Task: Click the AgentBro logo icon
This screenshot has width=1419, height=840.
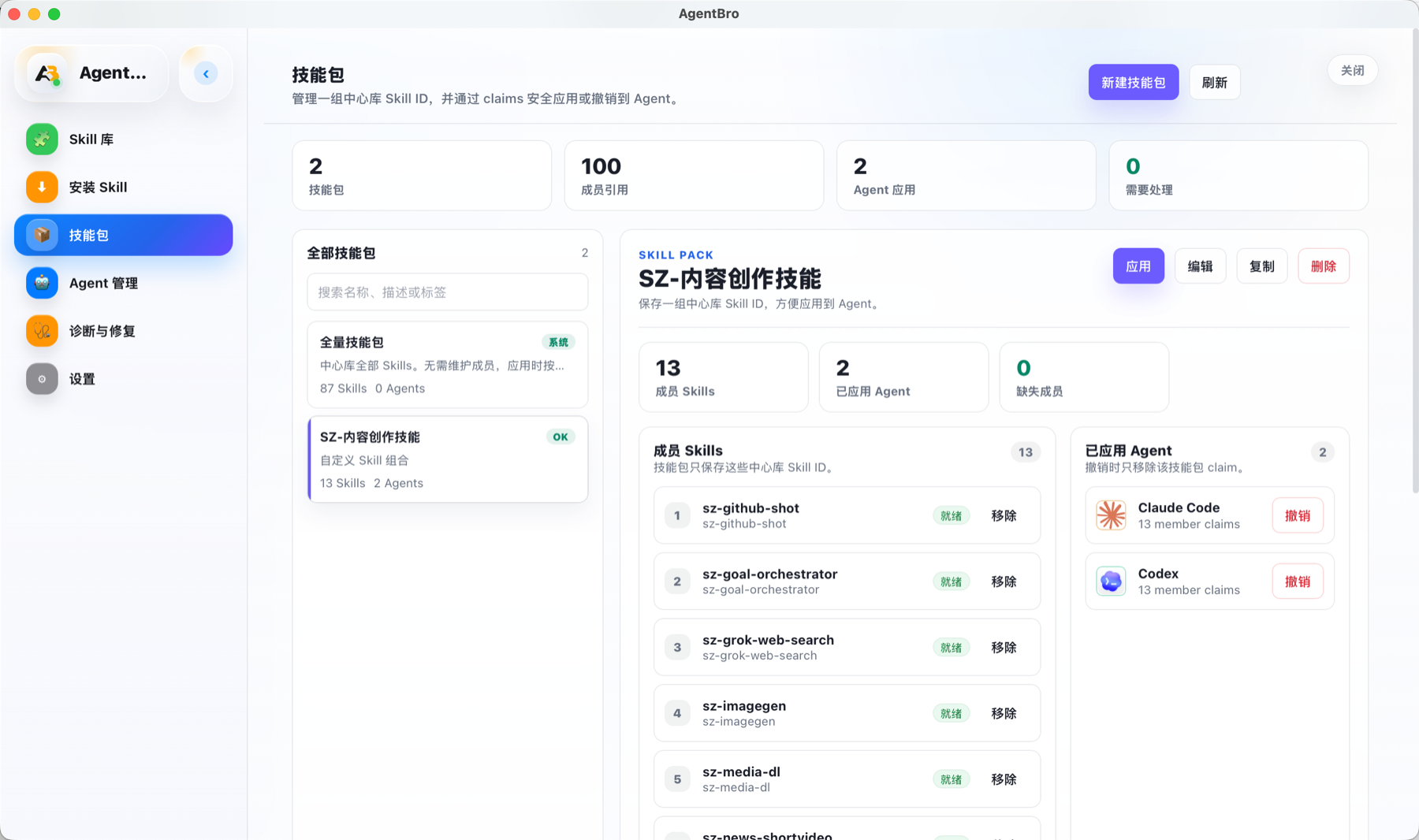Action: point(47,74)
